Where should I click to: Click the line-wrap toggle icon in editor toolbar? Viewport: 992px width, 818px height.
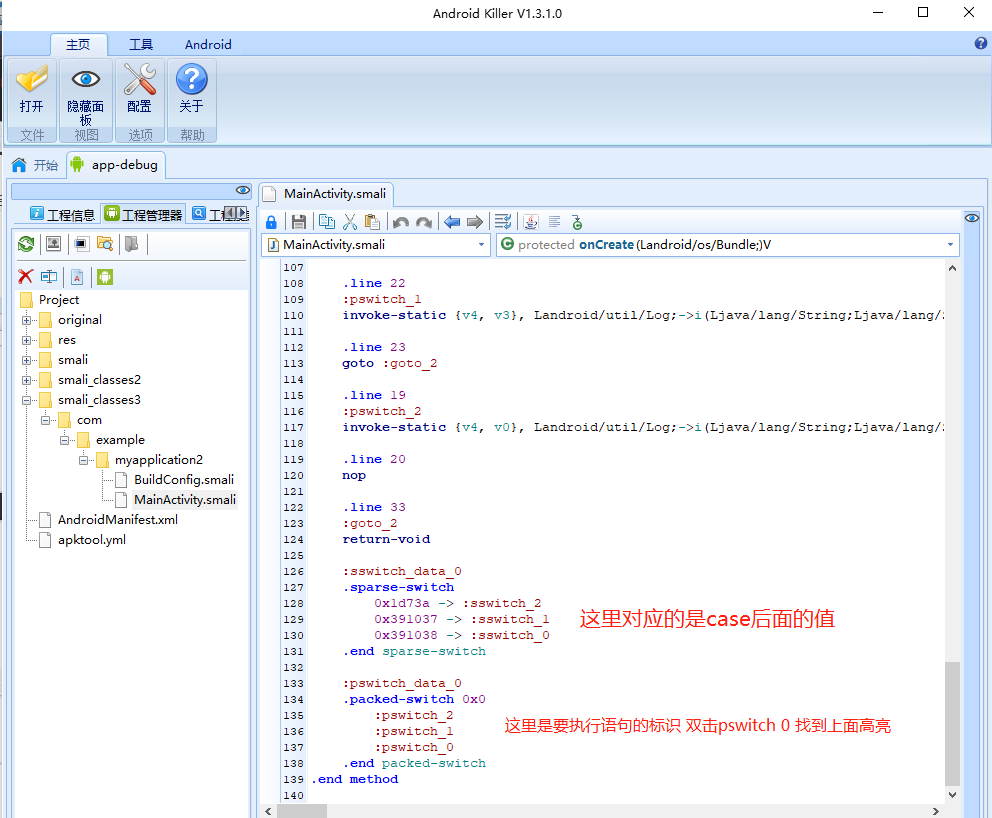click(x=504, y=222)
